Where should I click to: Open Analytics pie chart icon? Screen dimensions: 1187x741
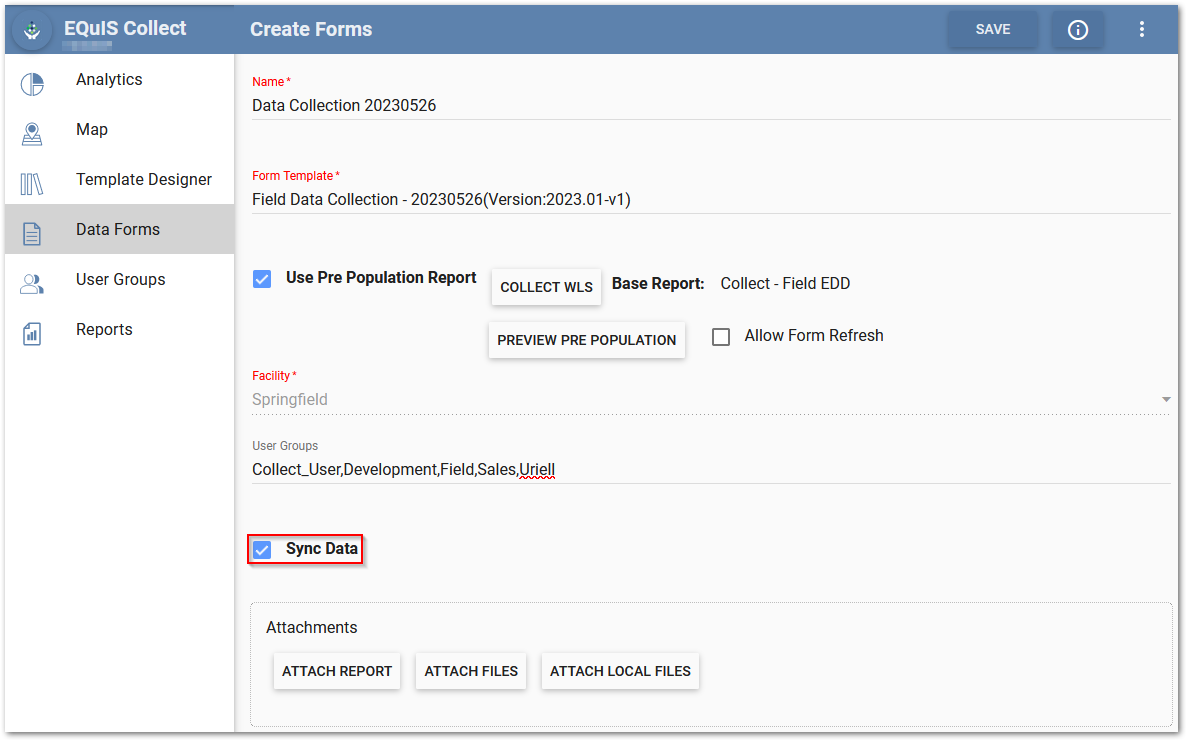[32, 84]
